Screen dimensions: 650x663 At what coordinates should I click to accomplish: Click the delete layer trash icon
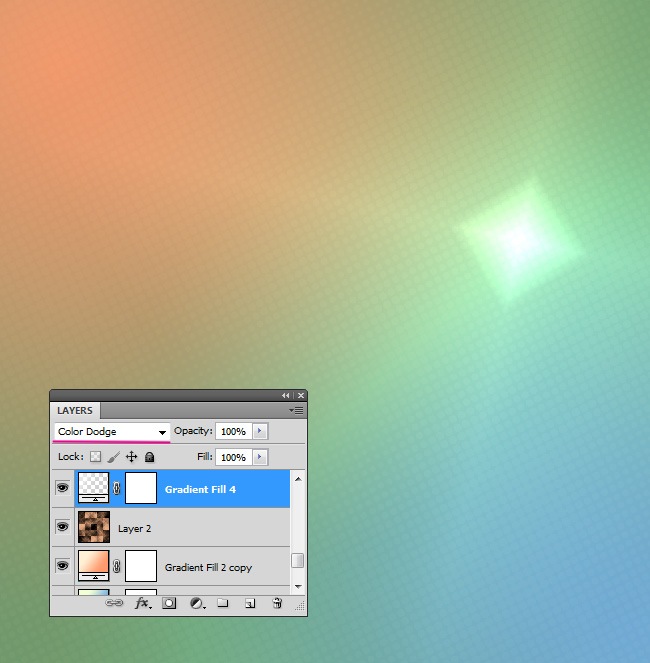(277, 603)
